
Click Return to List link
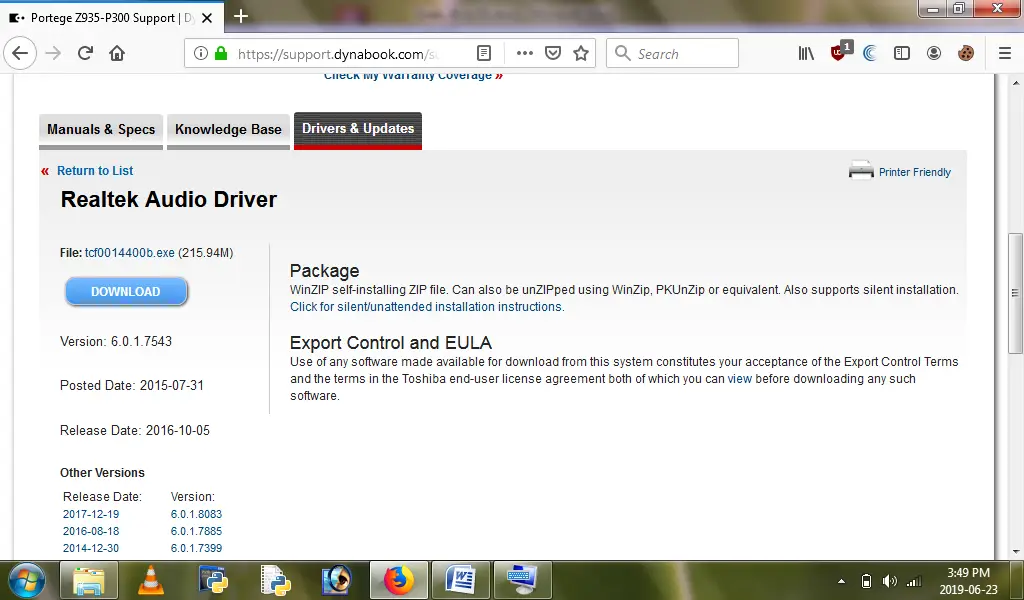tap(95, 171)
